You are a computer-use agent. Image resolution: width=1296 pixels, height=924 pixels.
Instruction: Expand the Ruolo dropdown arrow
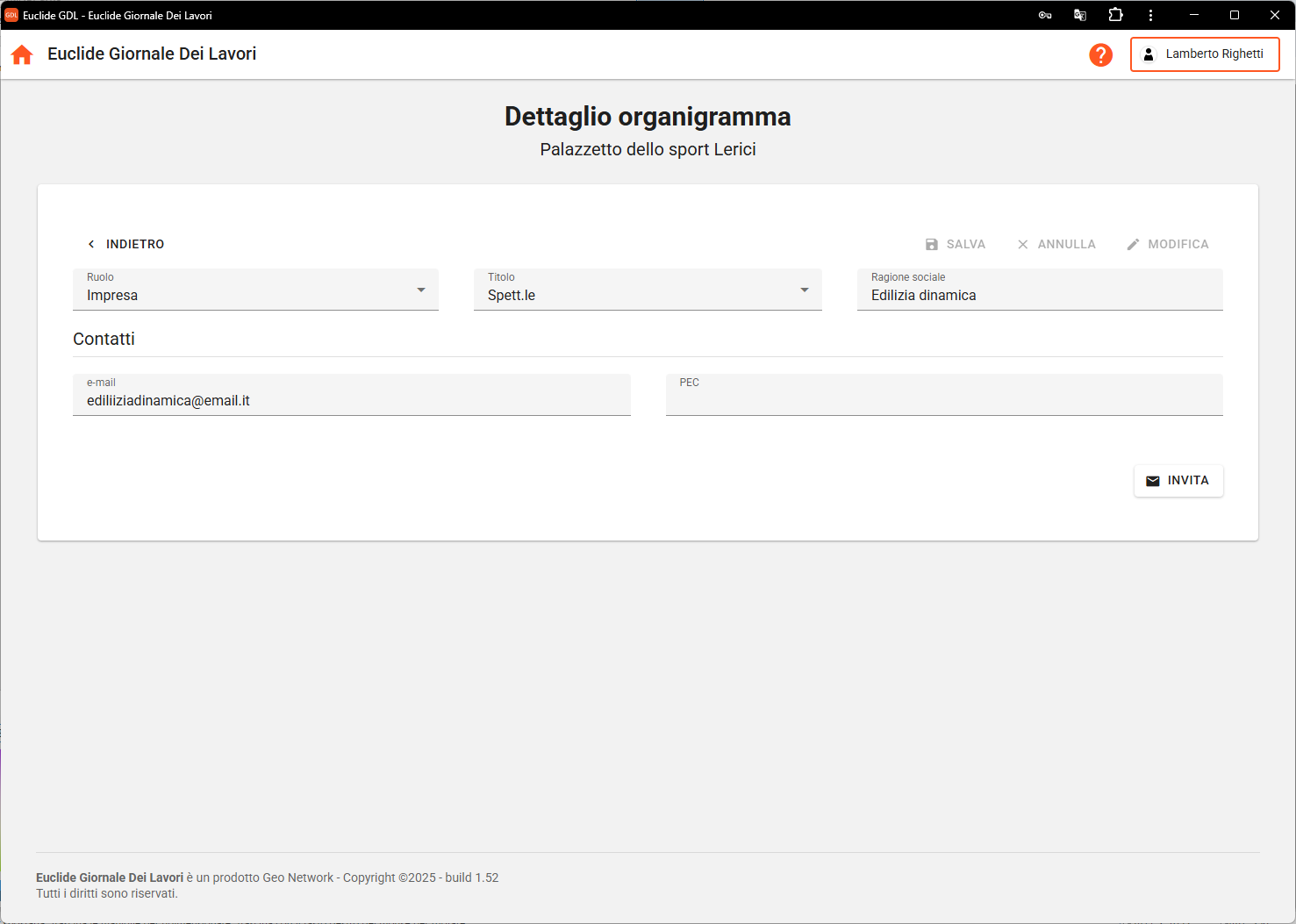[x=421, y=290]
